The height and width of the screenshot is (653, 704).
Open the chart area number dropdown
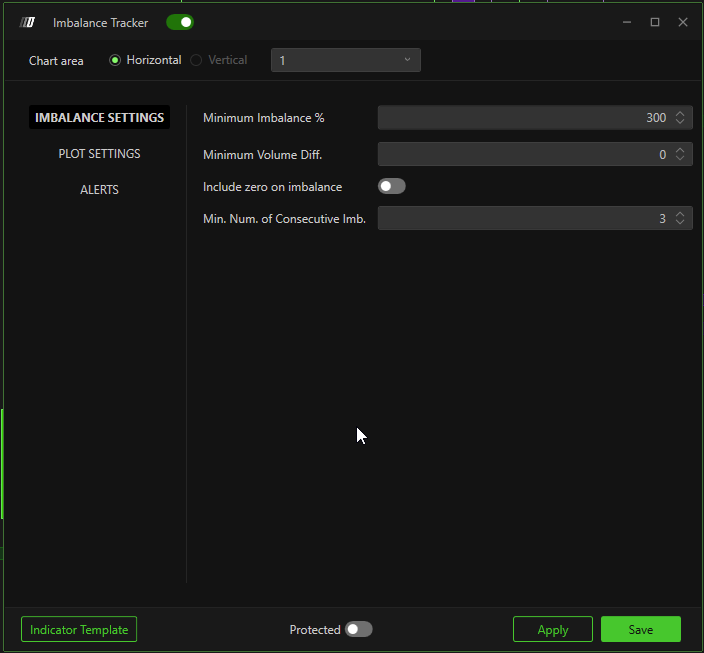pyautogui.click(x=345, y=61)
